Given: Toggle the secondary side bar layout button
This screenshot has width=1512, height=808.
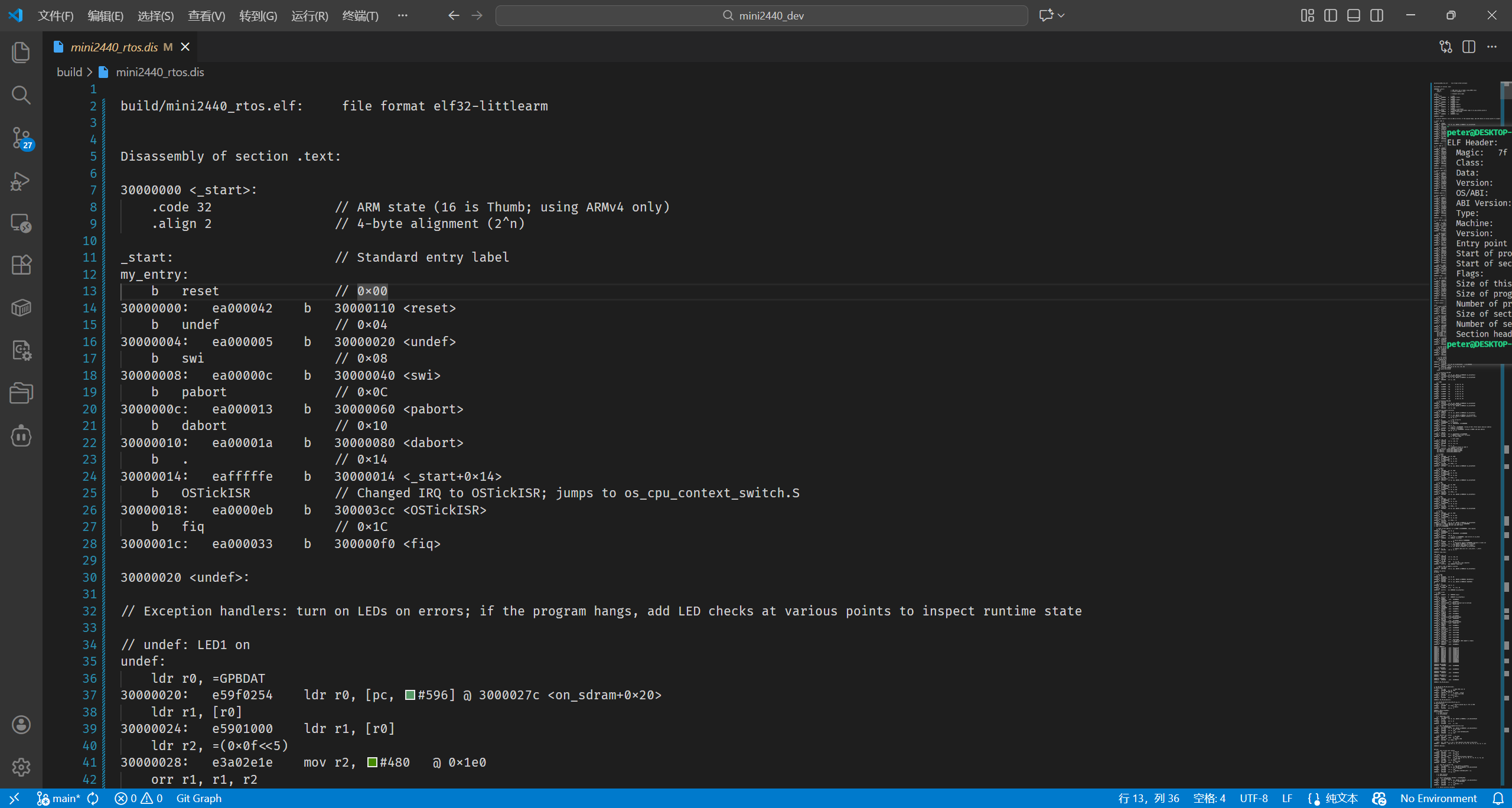Looking at the screenshot, I should 1377,15.
